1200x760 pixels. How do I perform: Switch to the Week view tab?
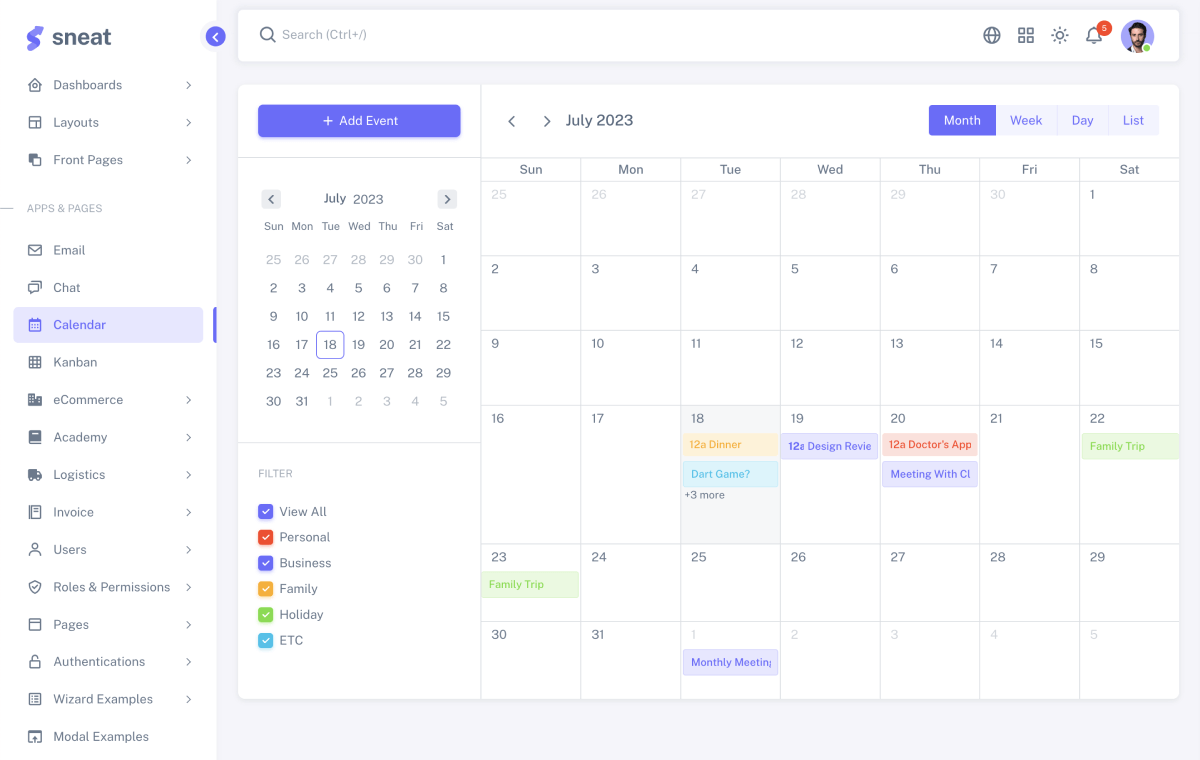pyautogui.click(x=1026, y=120)
